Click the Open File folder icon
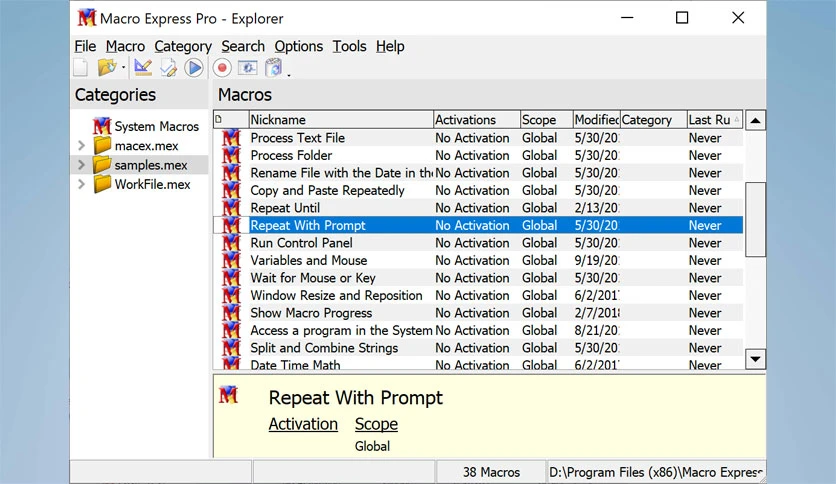The height and width of the screenshot is (484, 836). (107, 68)
